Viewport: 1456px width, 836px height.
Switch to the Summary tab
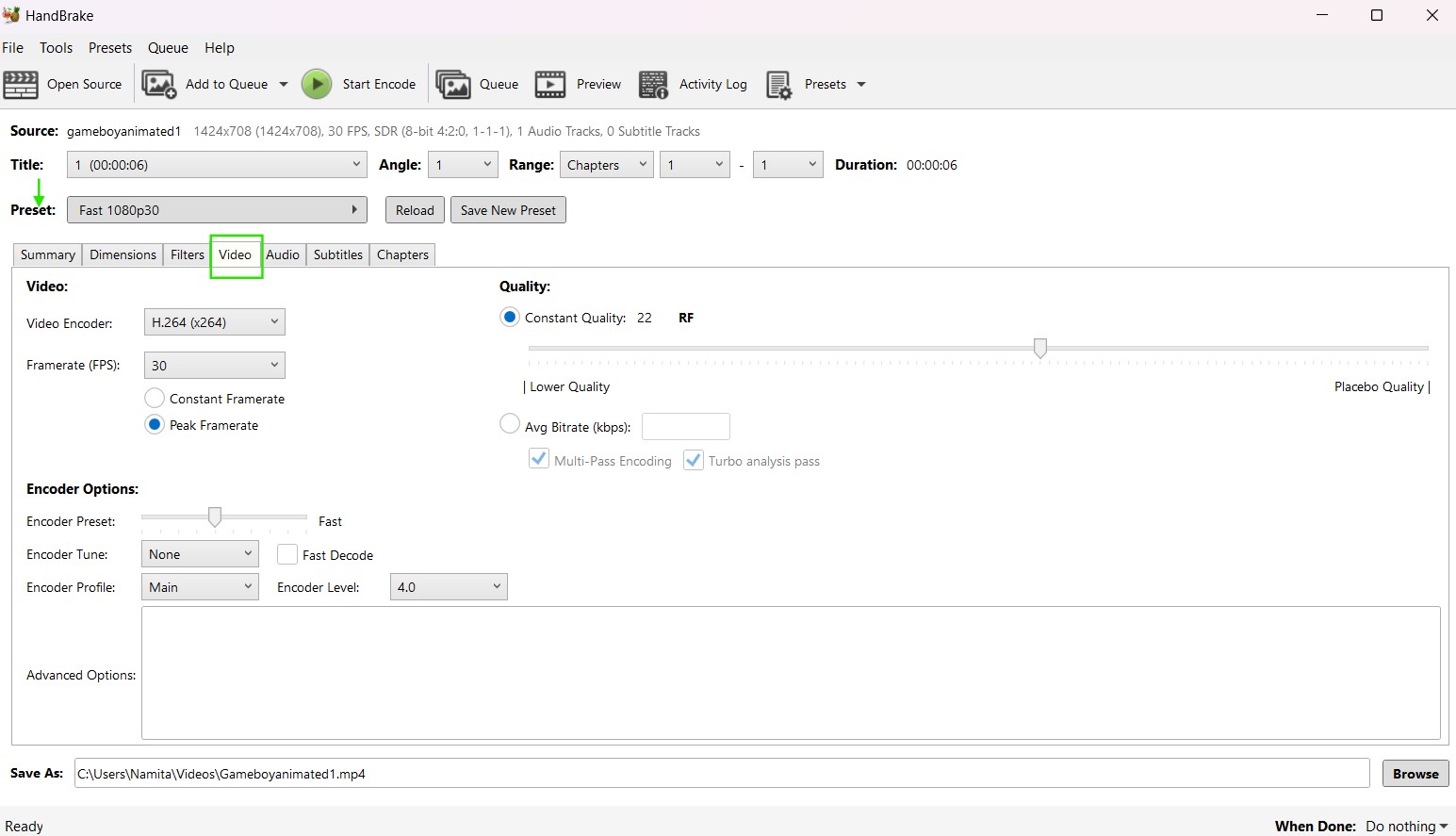(48, 254)
